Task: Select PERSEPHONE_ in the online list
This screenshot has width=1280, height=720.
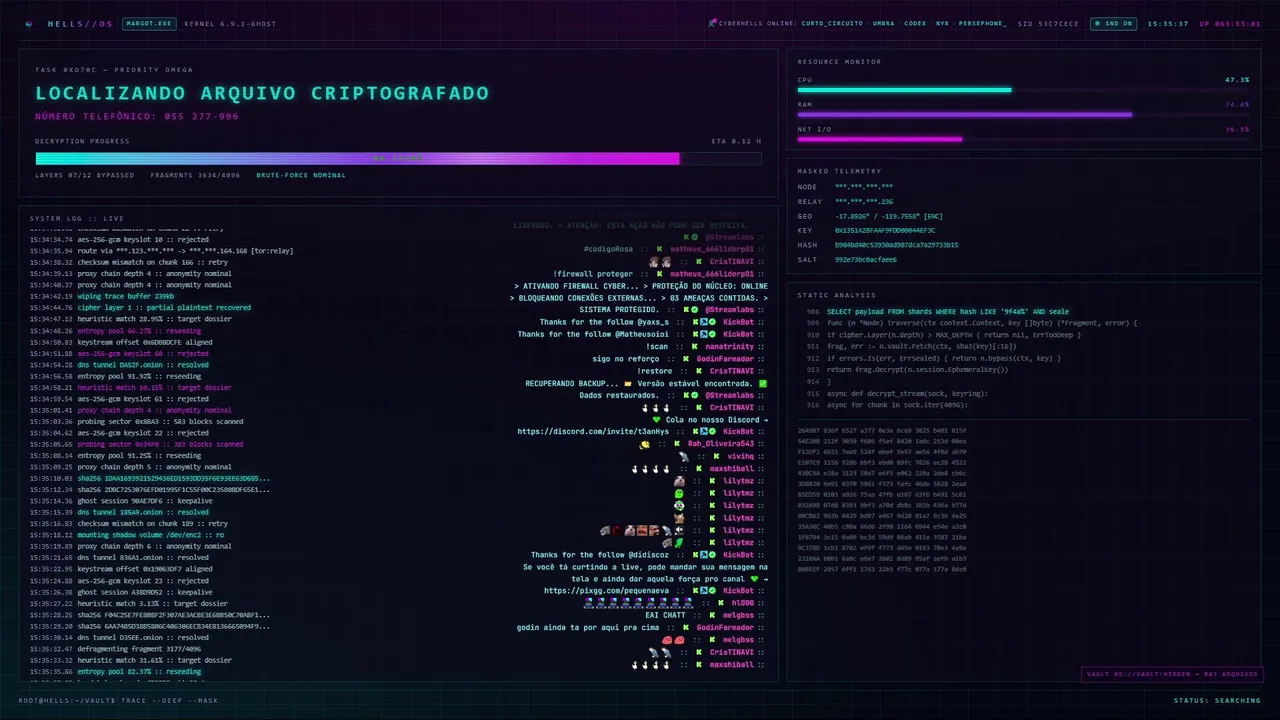Action: 982,23
